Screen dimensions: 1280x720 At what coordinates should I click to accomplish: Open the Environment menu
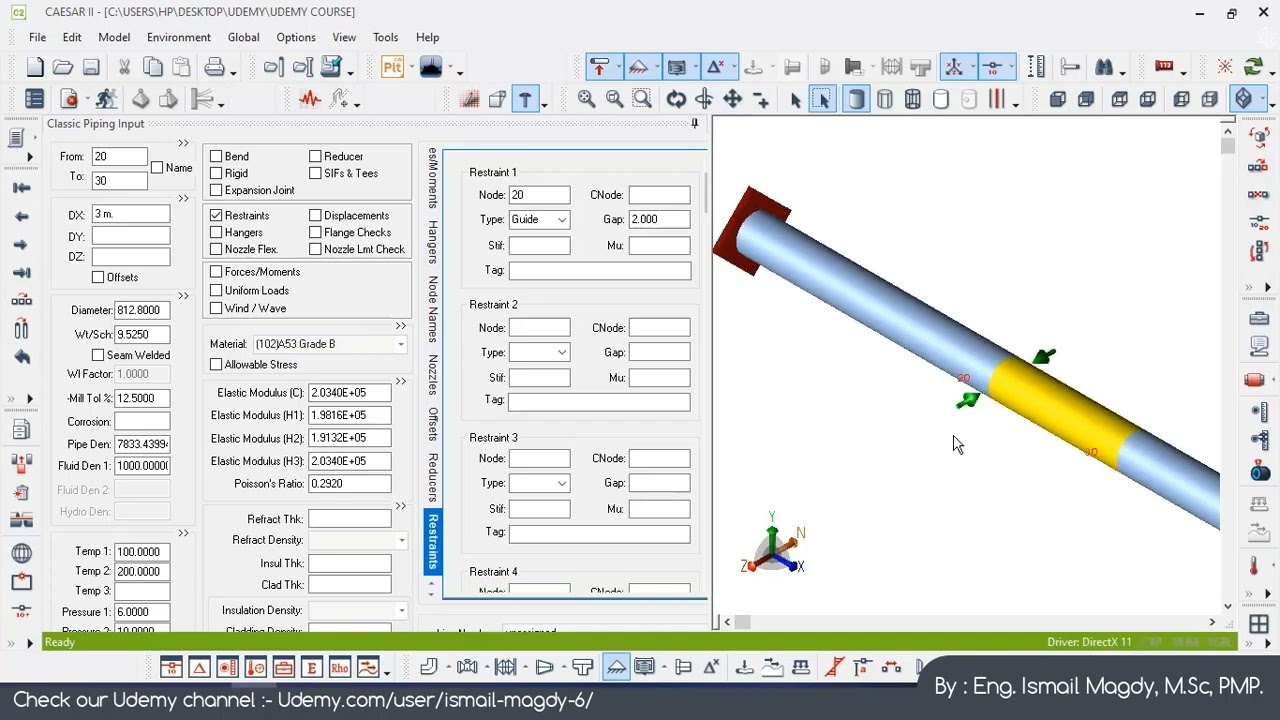coord(178,37)
